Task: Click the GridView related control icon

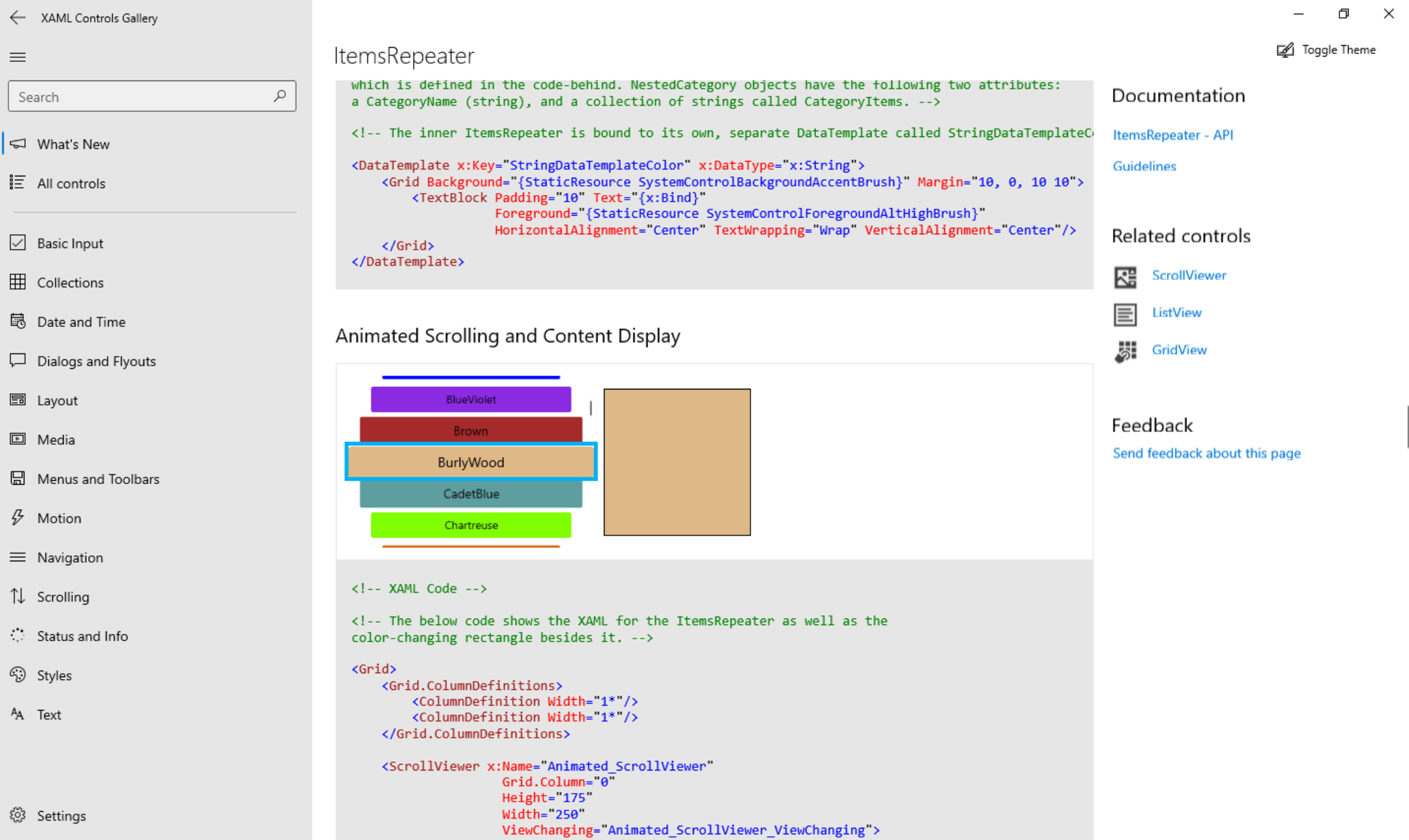Action: click(1125, 351)
